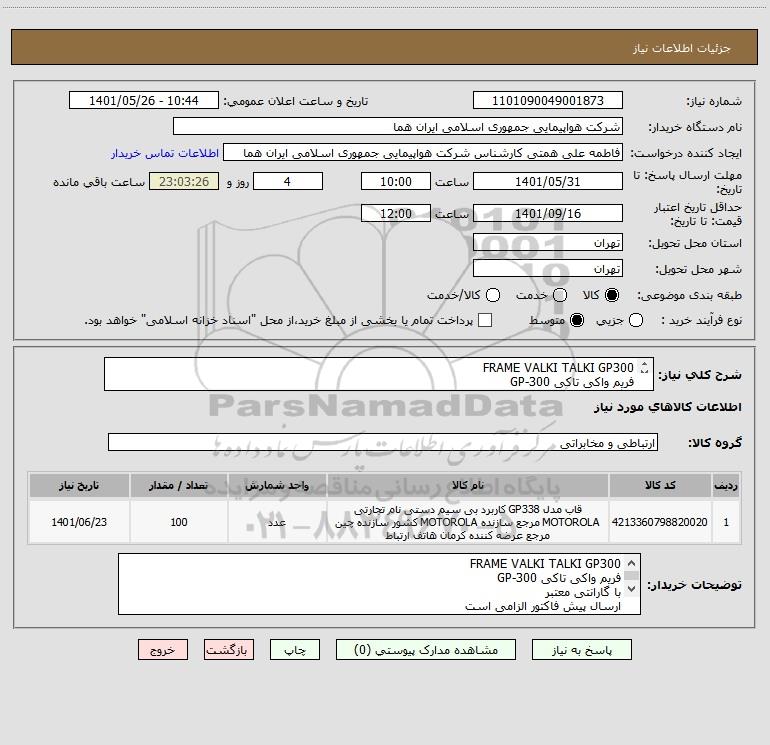Viewport: 770px width, 745px height.
Task: Click the delivery province field تهران
Action: click(x=548, y=242)
